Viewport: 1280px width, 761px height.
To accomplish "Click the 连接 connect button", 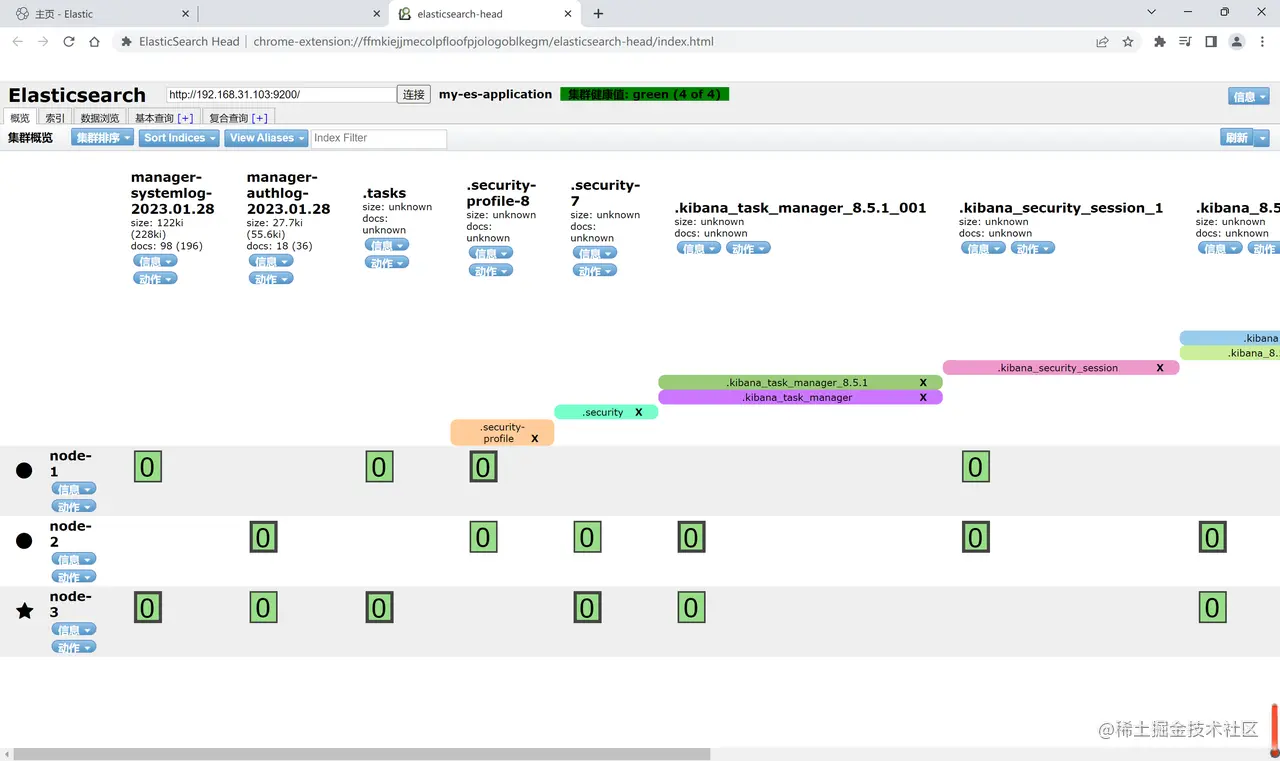I will coord(414,94).
